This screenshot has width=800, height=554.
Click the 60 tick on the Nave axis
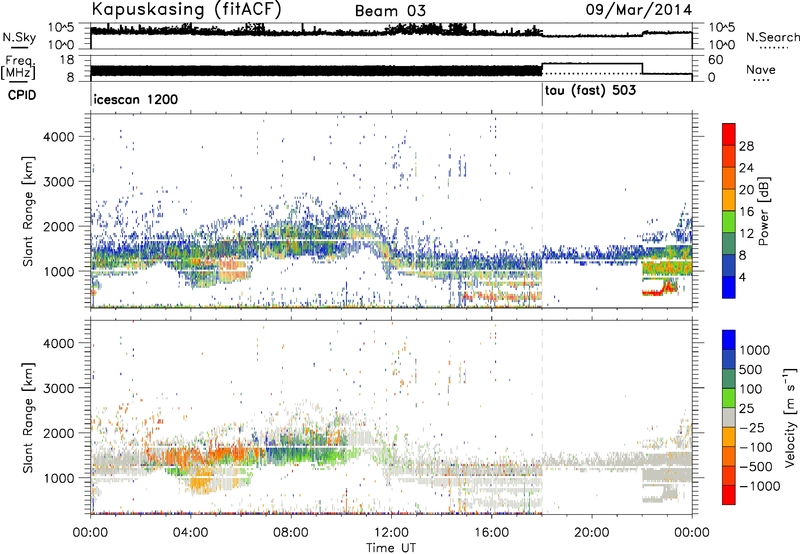[716, 60]
